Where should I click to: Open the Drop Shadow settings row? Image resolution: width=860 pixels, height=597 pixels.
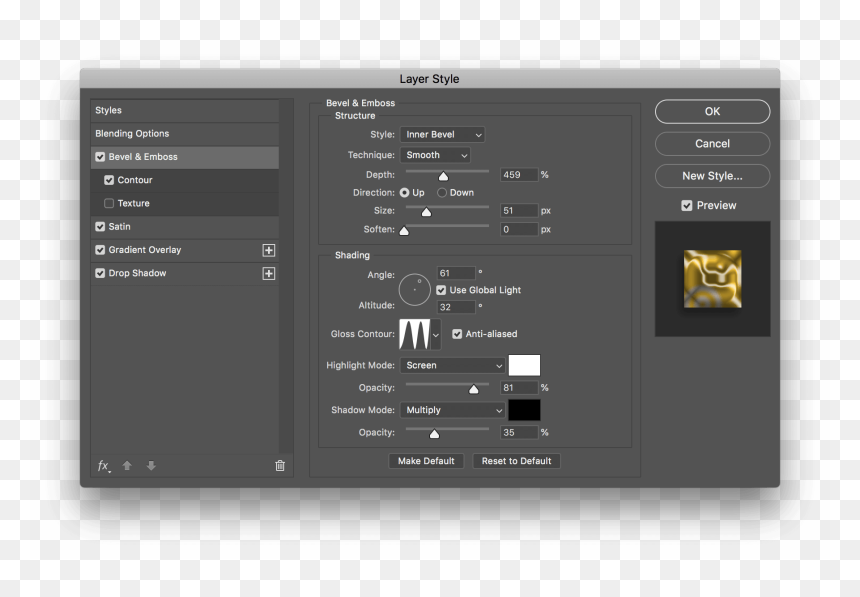coord(185,273)
